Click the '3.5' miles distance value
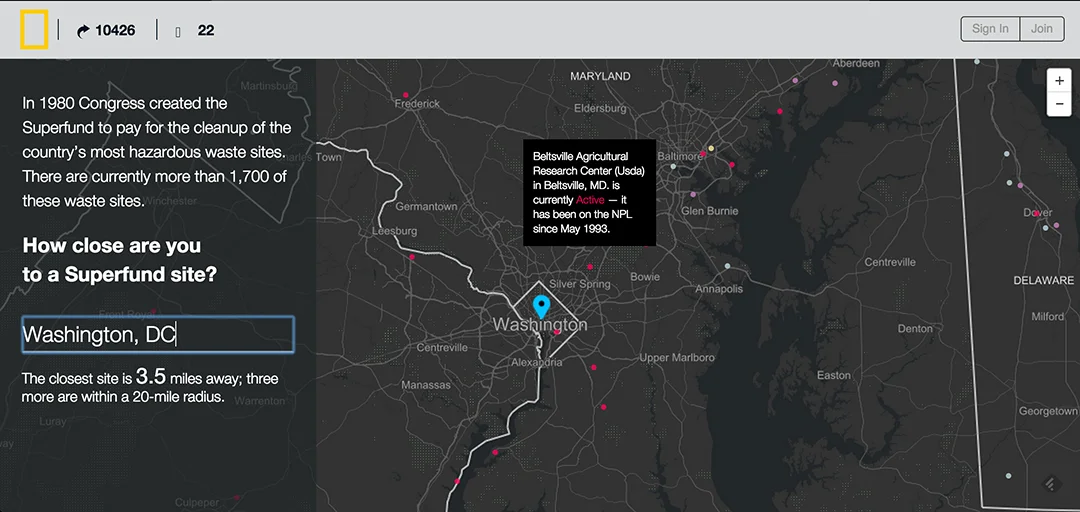Screen dimensions: 1080x512 pyautogui.click(x=151, y=376)
